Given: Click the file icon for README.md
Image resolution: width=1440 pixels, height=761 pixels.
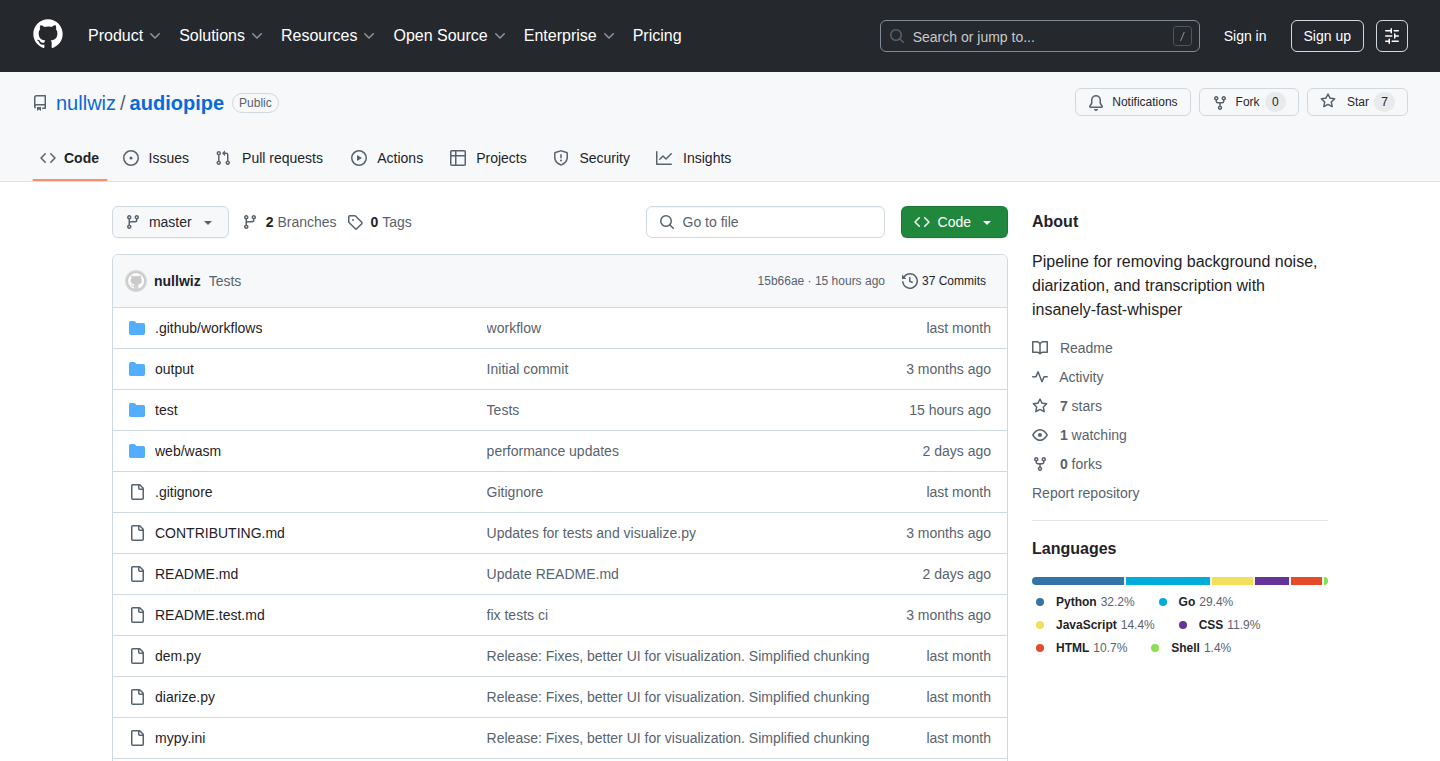Looking at the screenshot, I should 137,574.
